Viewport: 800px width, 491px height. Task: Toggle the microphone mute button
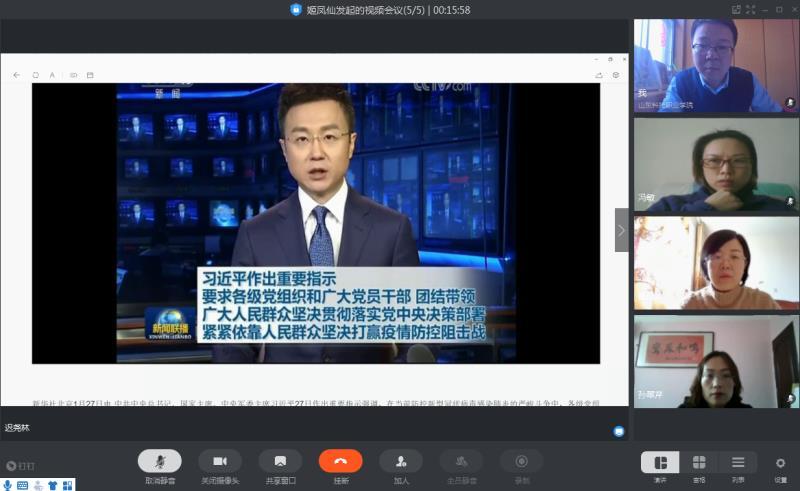pyautogui.click(x=159, y=461)
